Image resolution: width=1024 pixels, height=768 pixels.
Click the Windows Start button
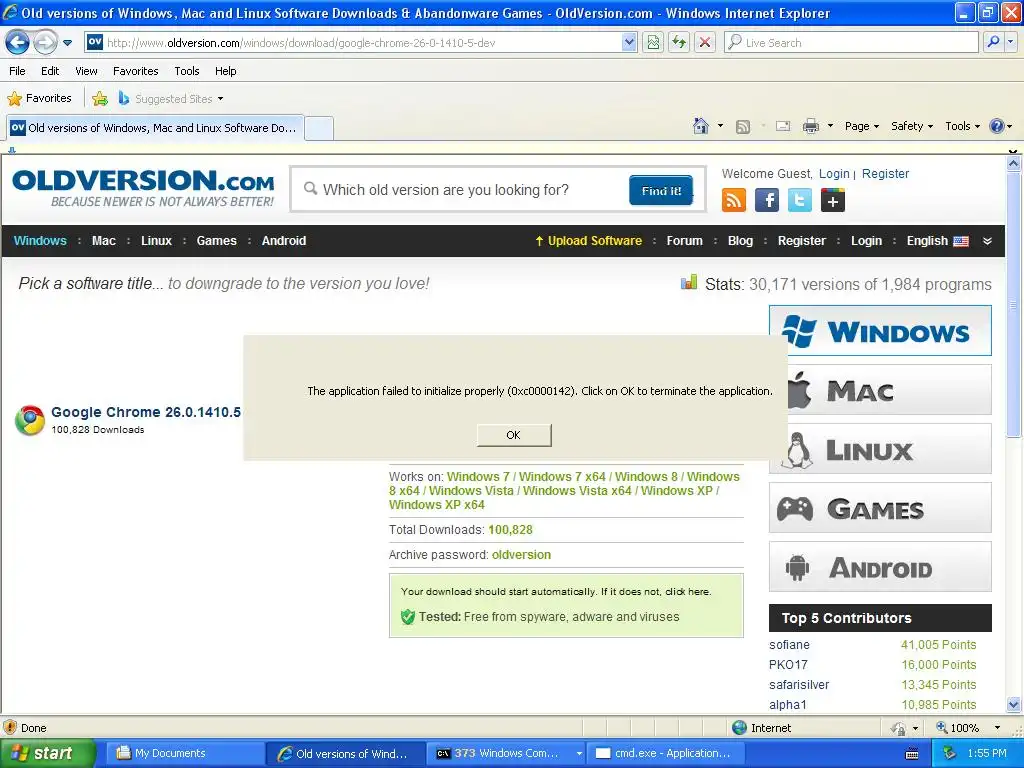pyautogui.click(x=47, y=753)
